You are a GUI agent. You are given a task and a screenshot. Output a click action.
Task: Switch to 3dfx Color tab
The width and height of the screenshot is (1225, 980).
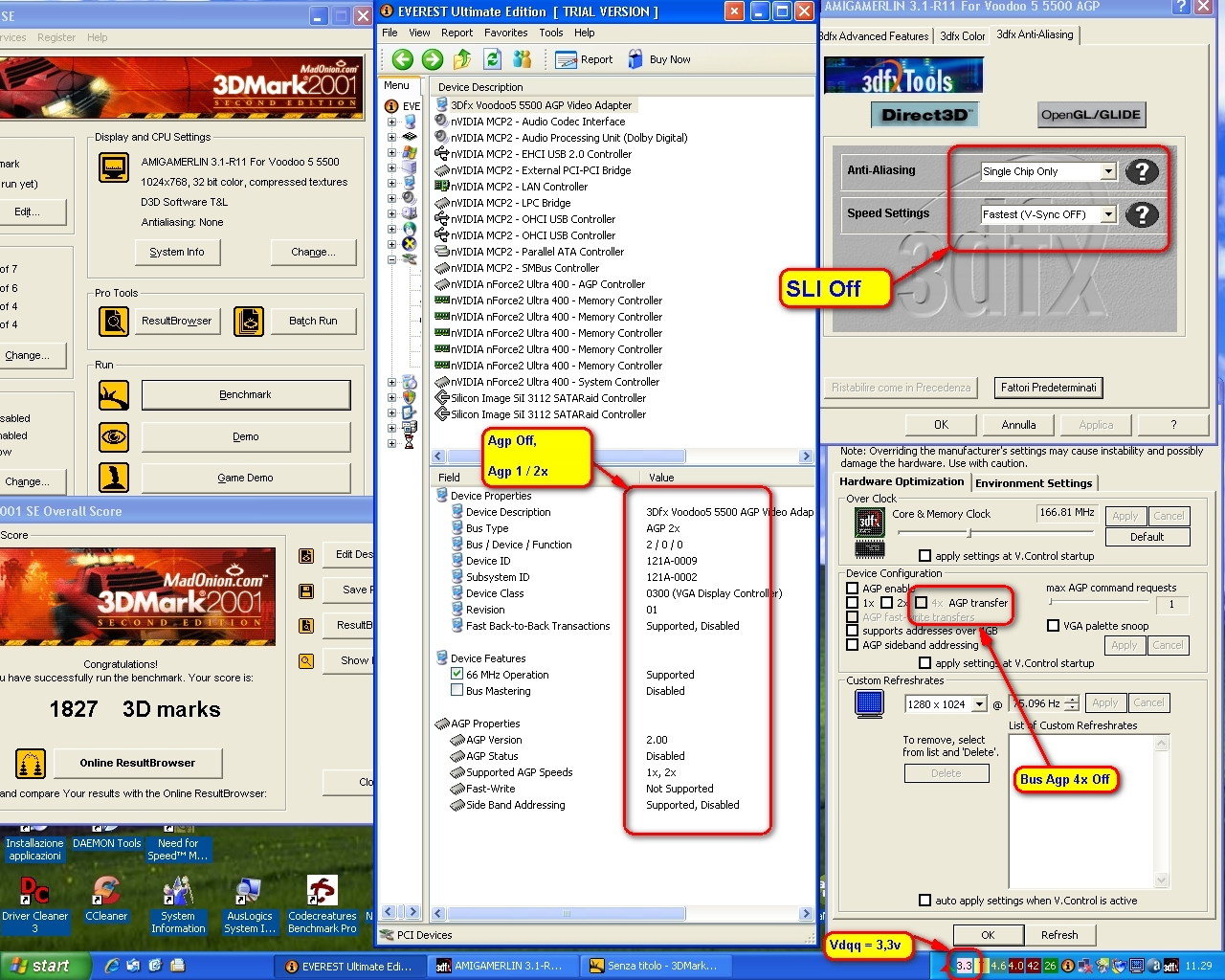pyautogui.click(x=962, y=36)
